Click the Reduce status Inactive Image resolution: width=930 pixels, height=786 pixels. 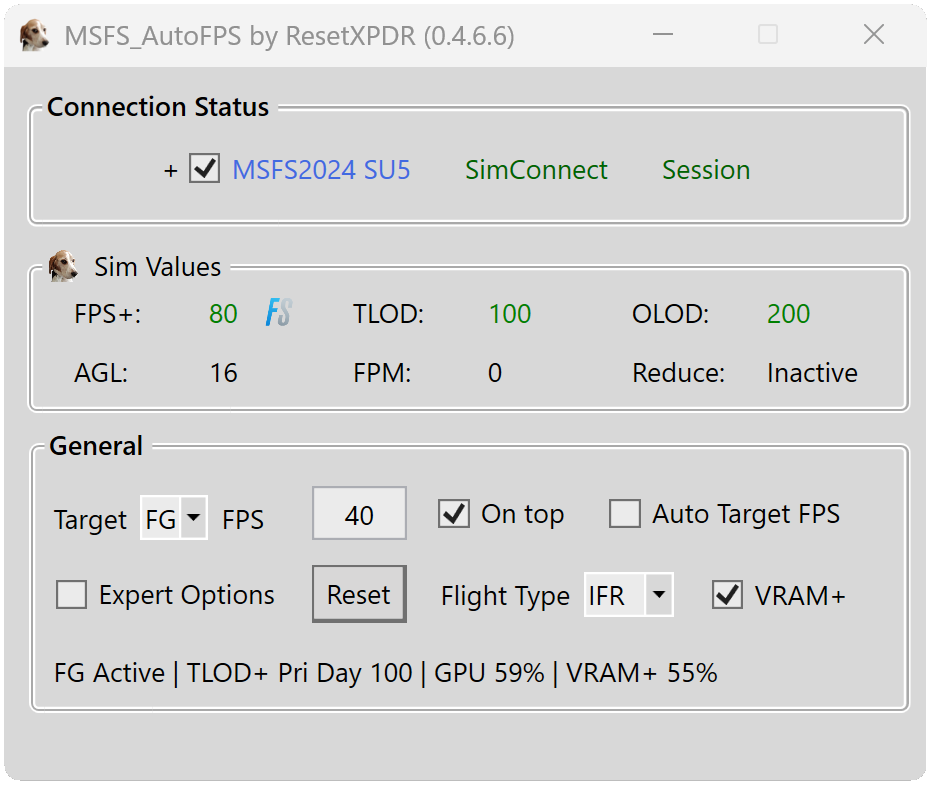(x=812, y=373)
